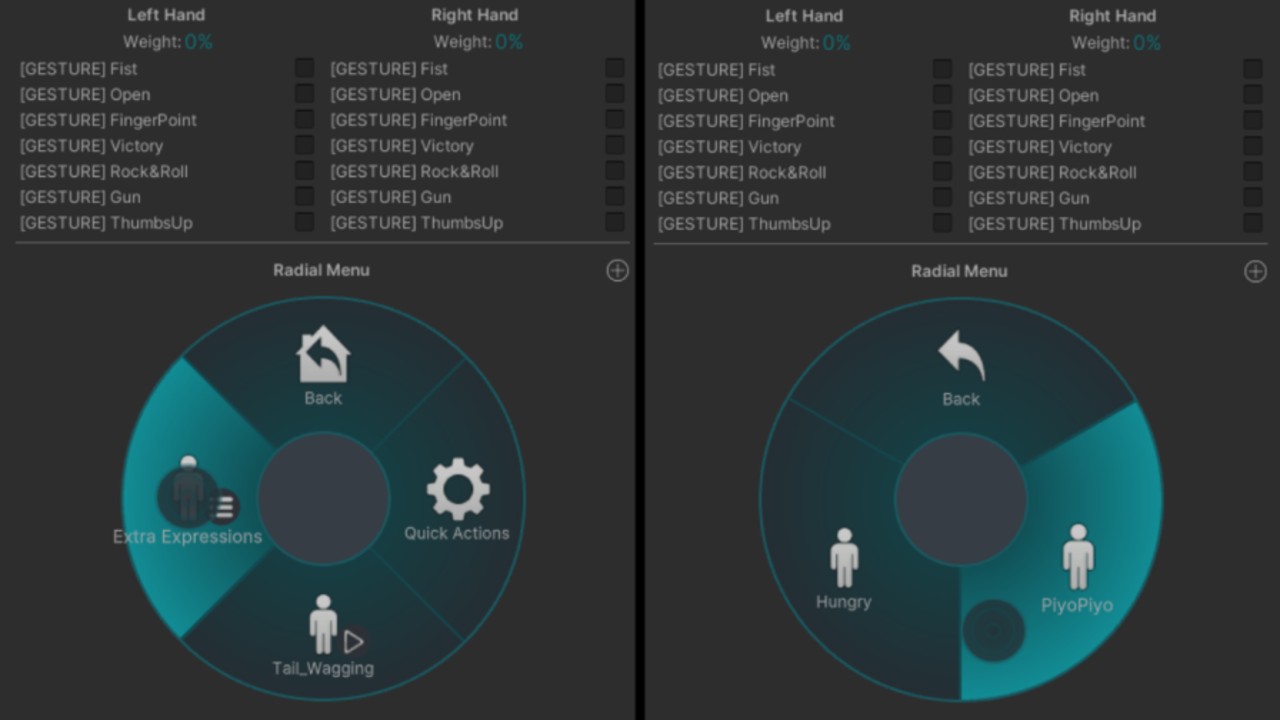Open Quick Actions gear icon
The image size is (1280, 720).
coord(458,490)
